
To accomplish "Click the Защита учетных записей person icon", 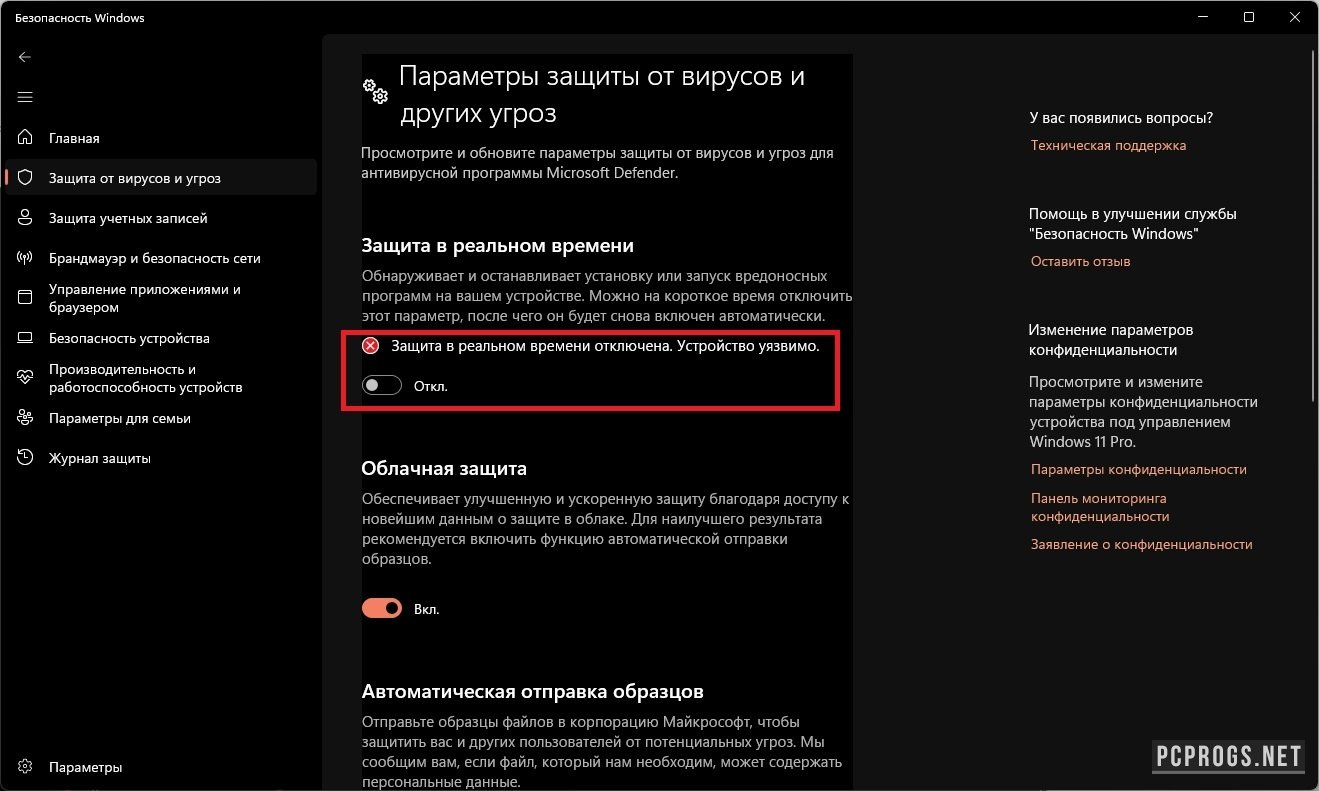I will [x=26, y=218].
